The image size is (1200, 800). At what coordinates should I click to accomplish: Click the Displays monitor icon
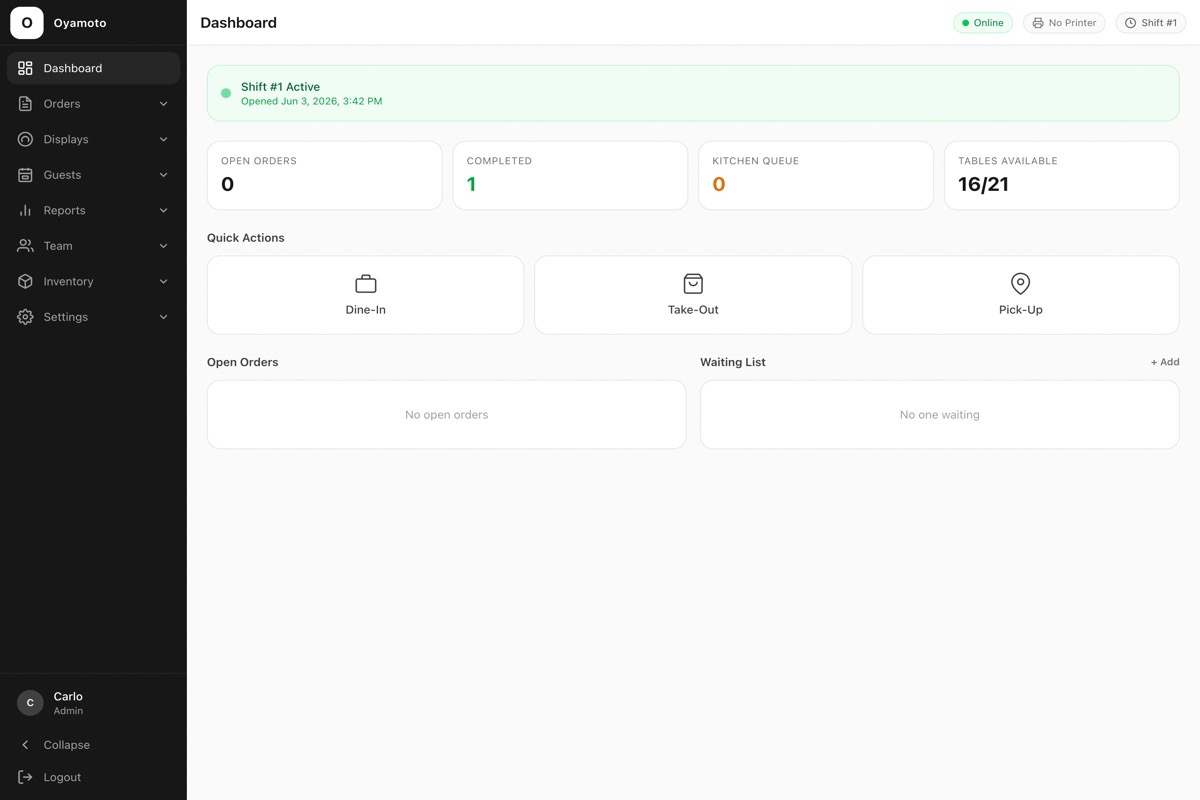(25, 139)
